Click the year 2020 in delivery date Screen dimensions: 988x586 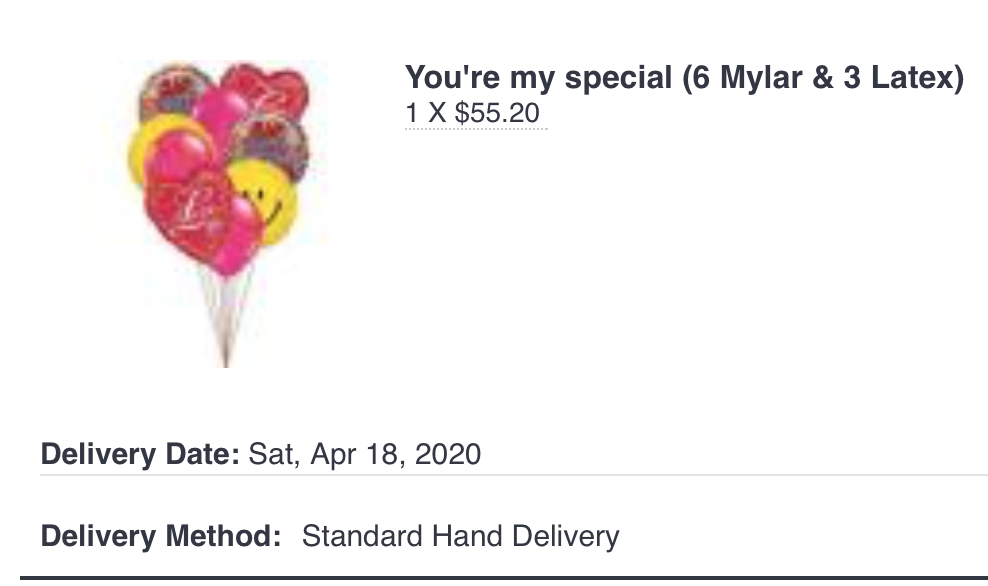[447, 455]
